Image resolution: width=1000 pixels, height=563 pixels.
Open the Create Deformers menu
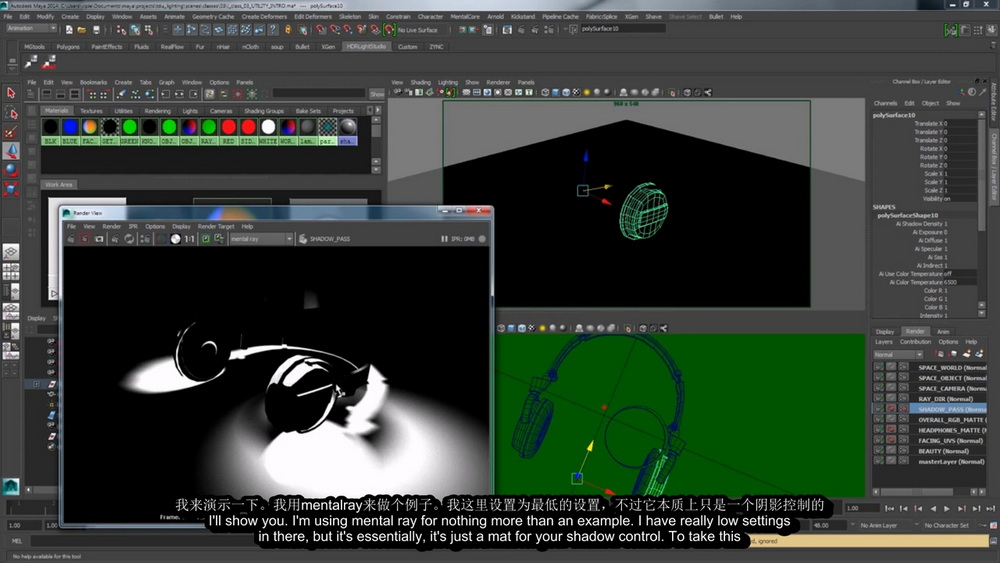pyautogui.click(x=264, y=17)
